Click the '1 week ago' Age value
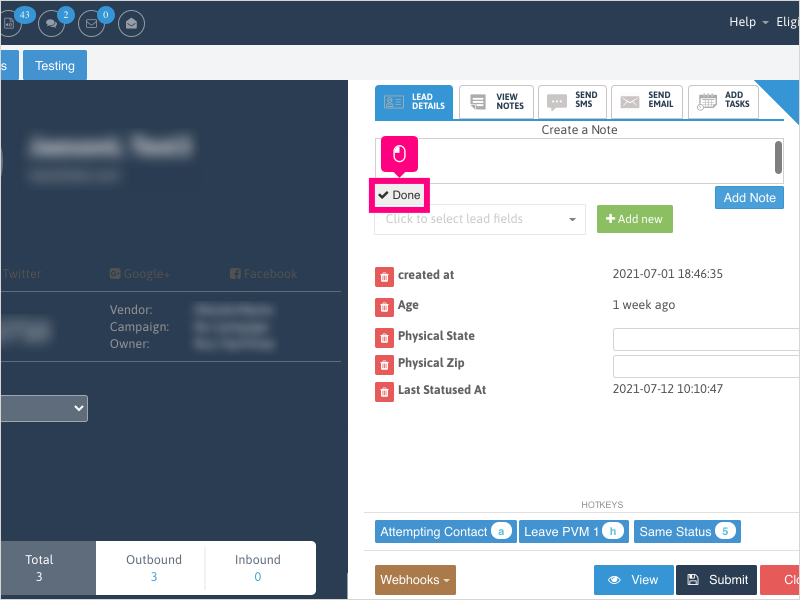Screen dimensions: 800x600 pos(643,305)
